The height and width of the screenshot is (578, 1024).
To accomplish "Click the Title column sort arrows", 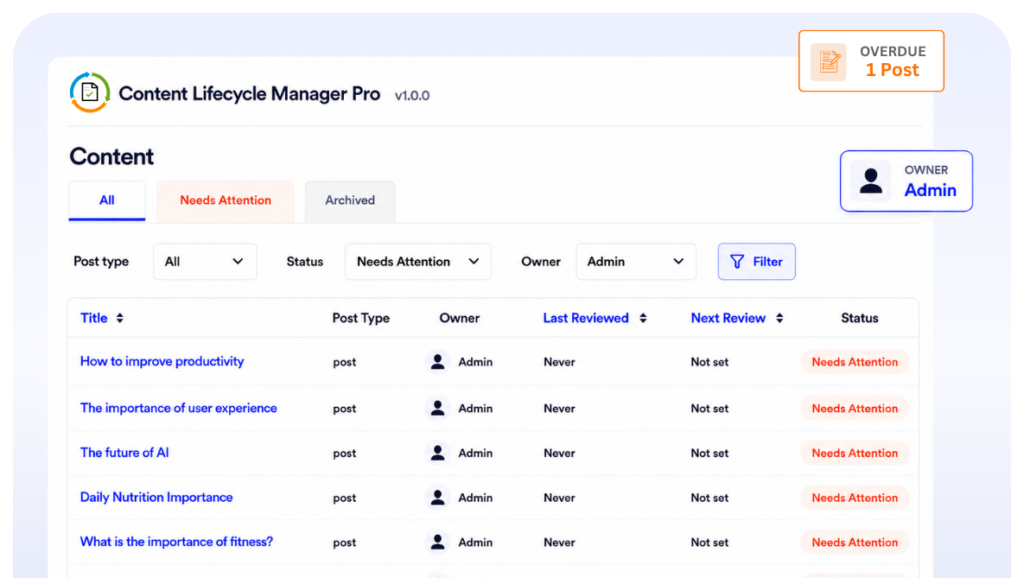I will pyautogui.click(x=120, y=318).
